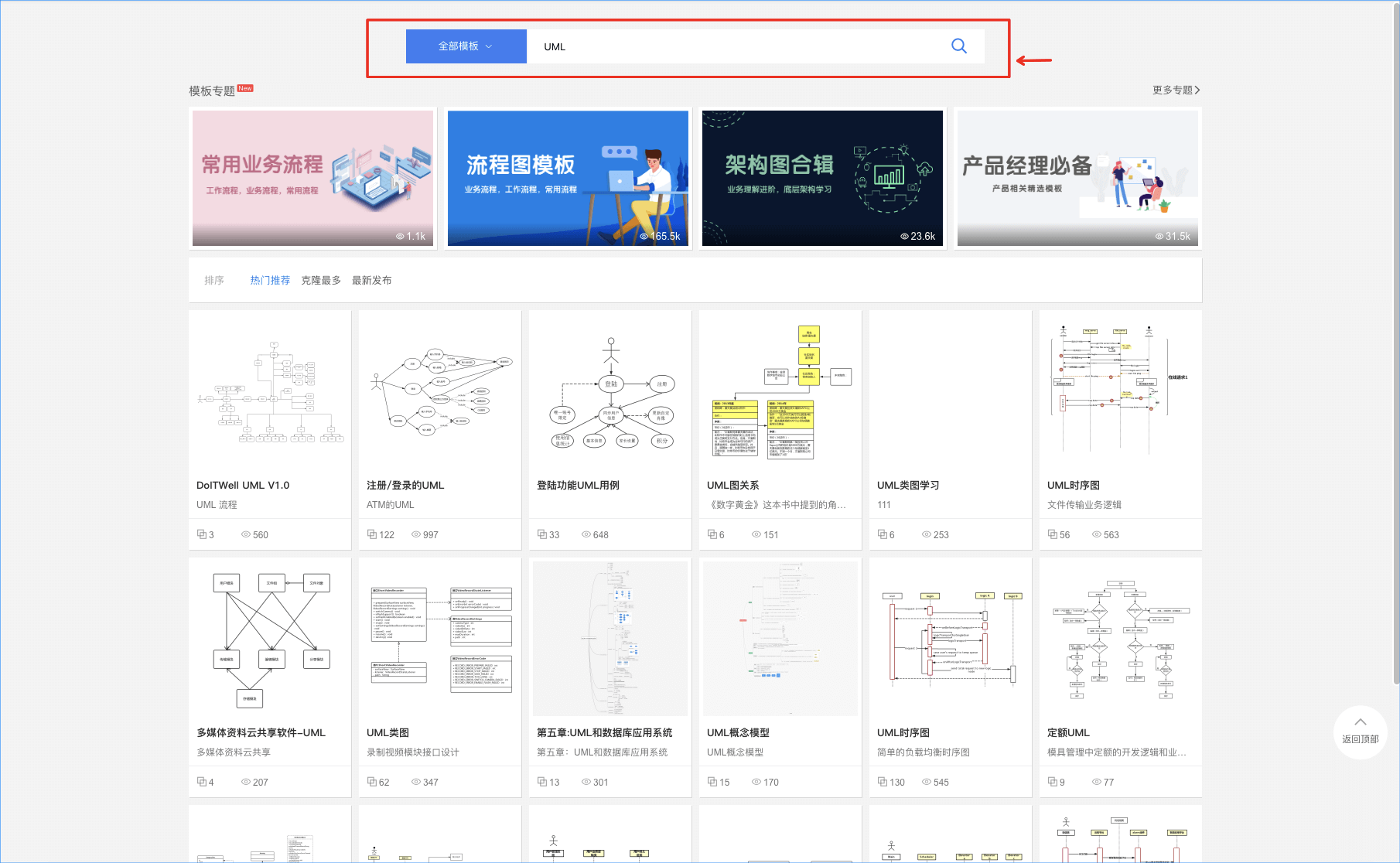Click views eye icon on 定额UML card

coord(1097,782)
